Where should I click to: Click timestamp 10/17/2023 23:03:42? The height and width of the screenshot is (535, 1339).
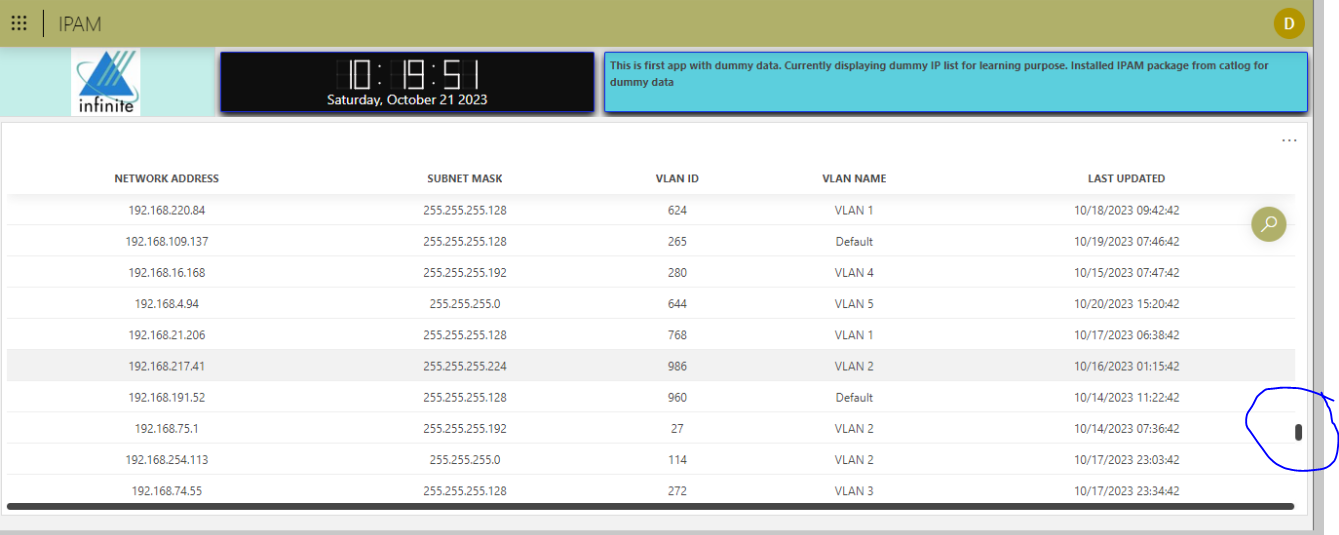[1127, 460]
